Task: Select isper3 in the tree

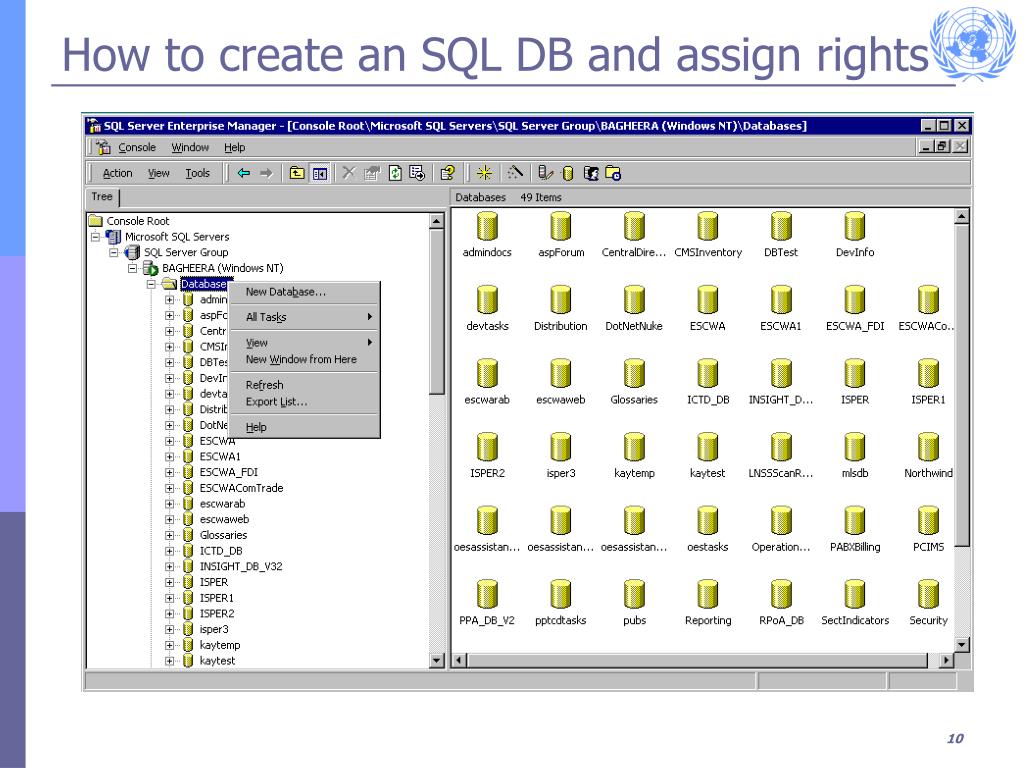Action: tap(214, 630)
